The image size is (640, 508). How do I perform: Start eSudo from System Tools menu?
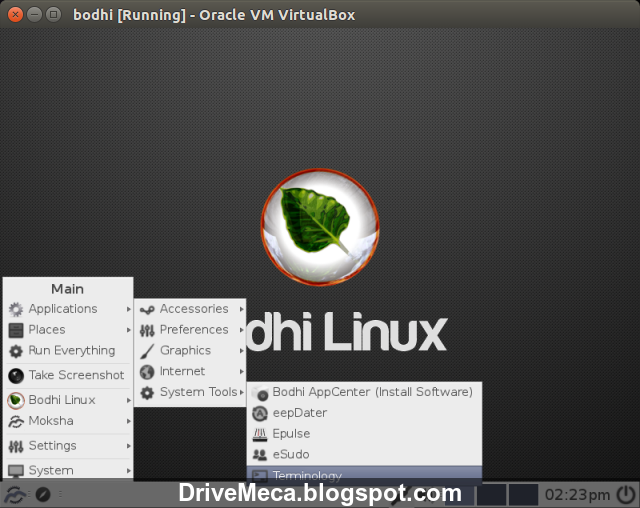tap(364, 455)
